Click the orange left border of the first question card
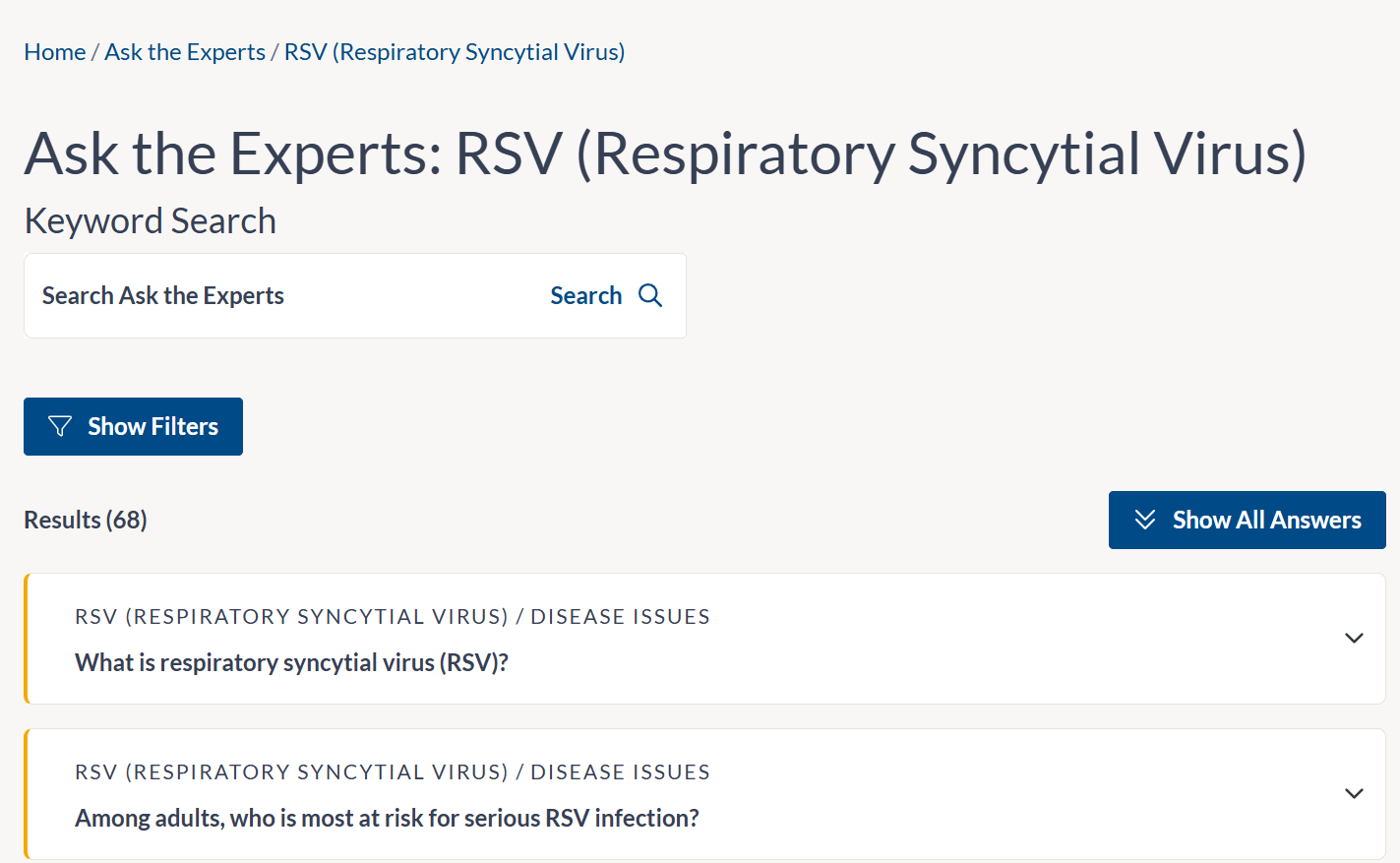 27,639
